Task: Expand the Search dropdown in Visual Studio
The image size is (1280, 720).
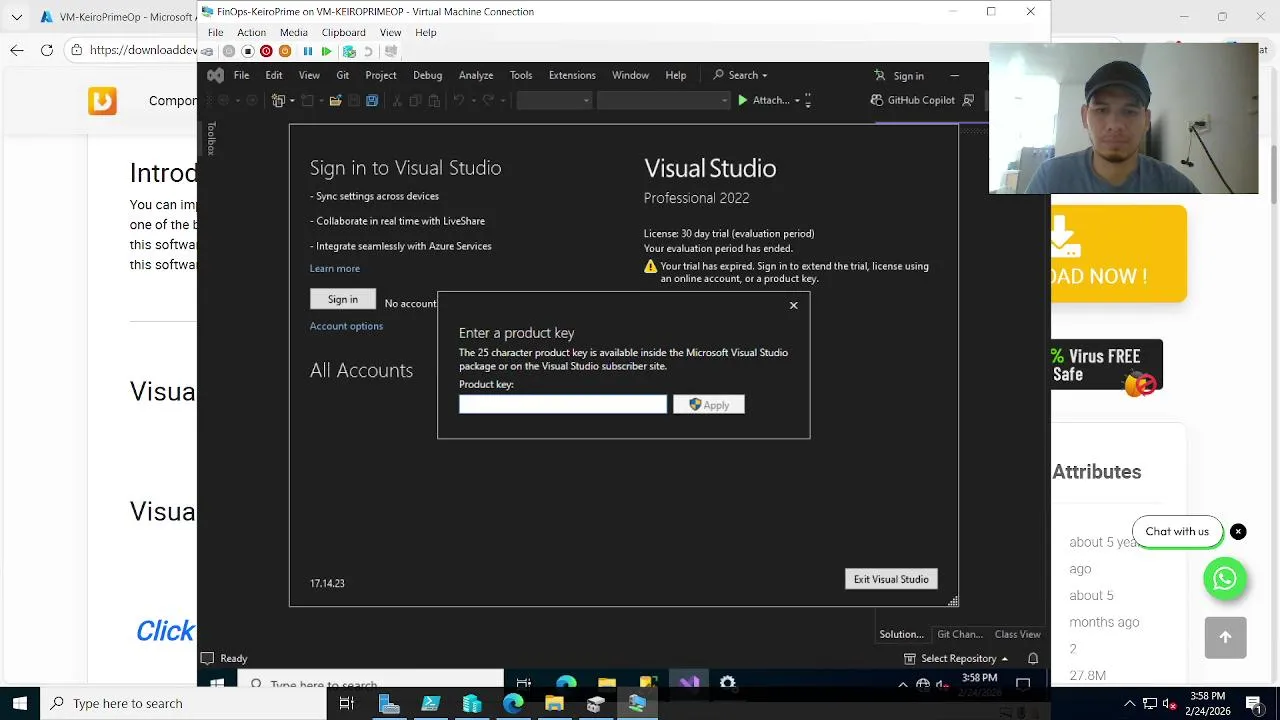Action: click(x=764, y=76)
